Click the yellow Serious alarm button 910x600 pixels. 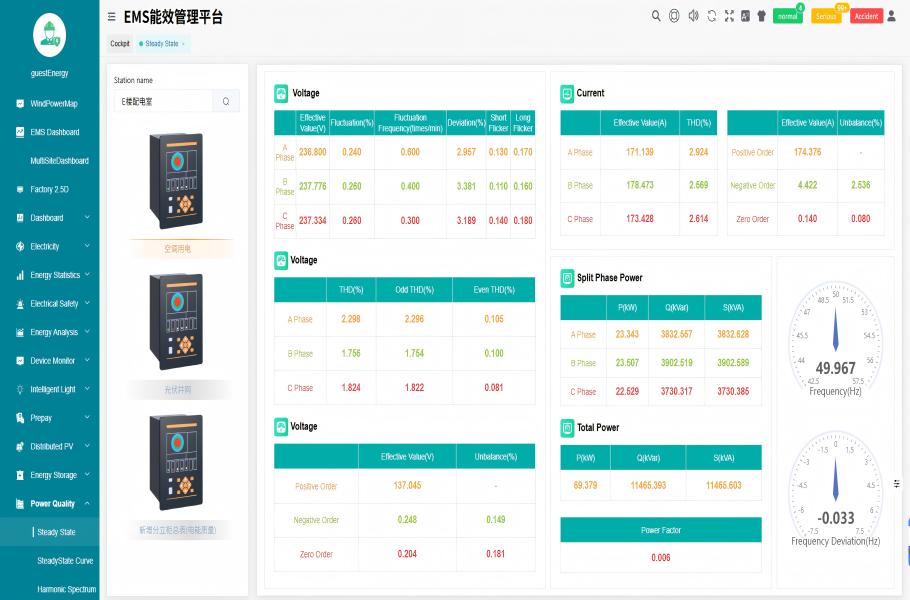826,17
